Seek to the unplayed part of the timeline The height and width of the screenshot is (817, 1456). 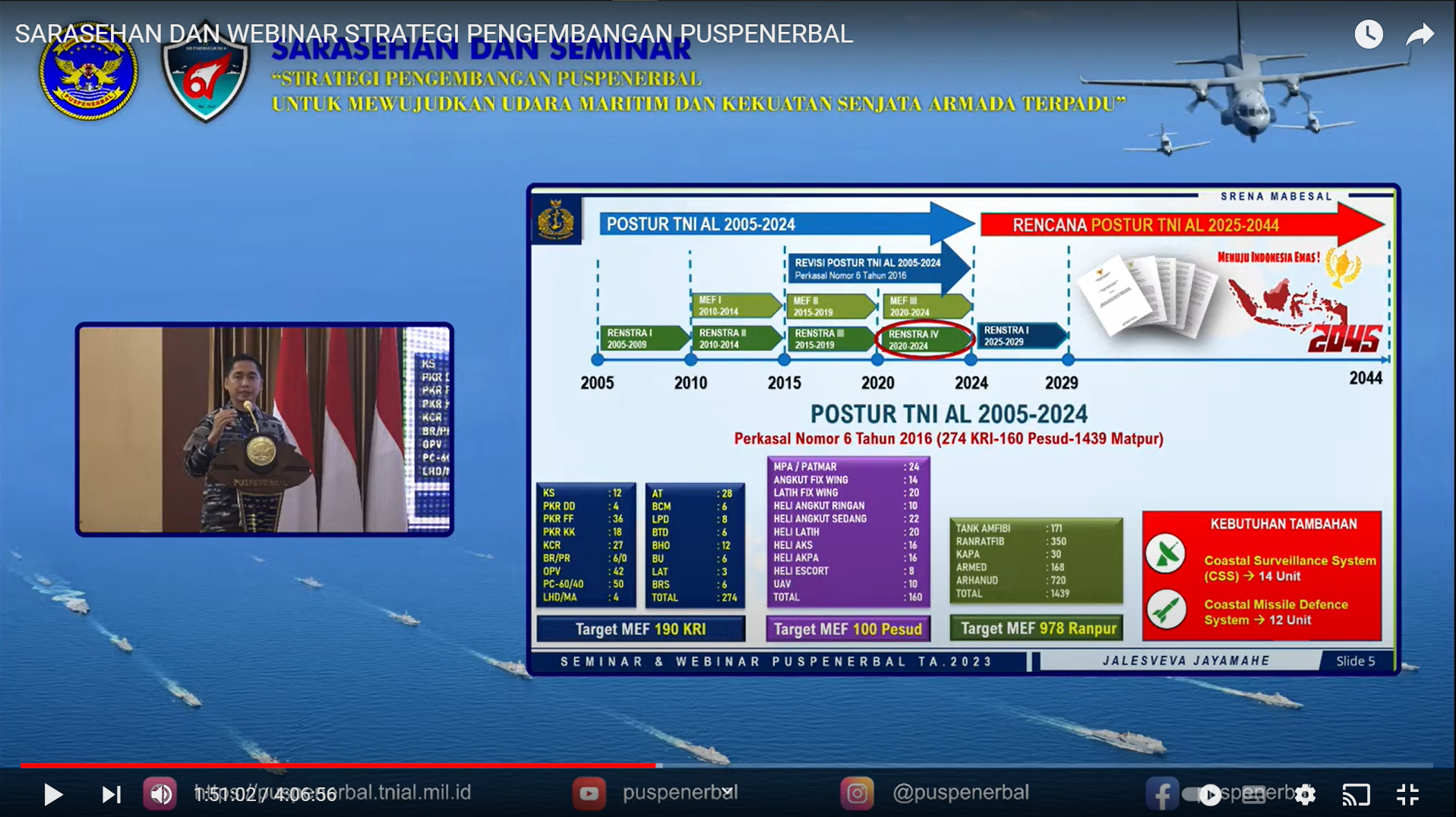987,765
